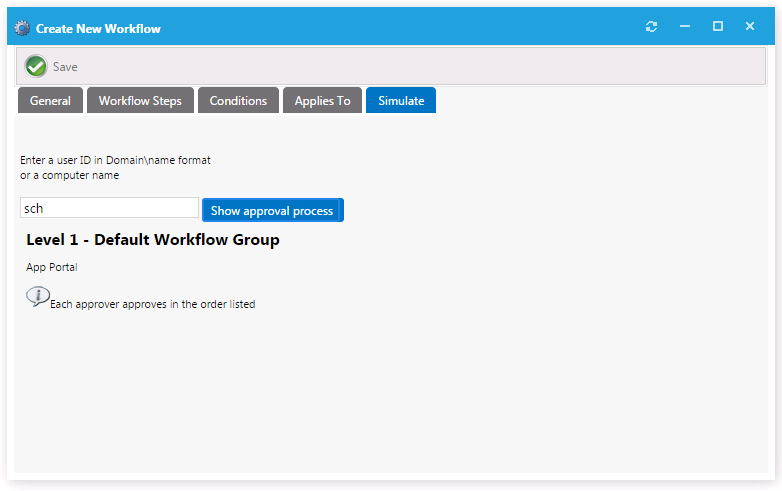Open the General tab
The image size is (782, 491).
coord(50,101)
